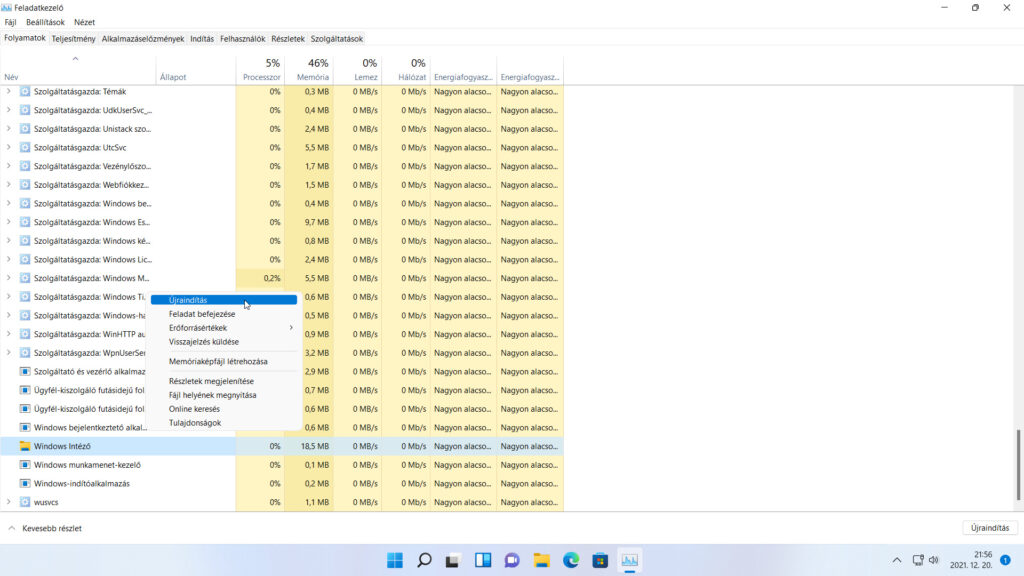The image size is (1024, 576).
Task: Open the Fájl menu
Action: point(10,22)
